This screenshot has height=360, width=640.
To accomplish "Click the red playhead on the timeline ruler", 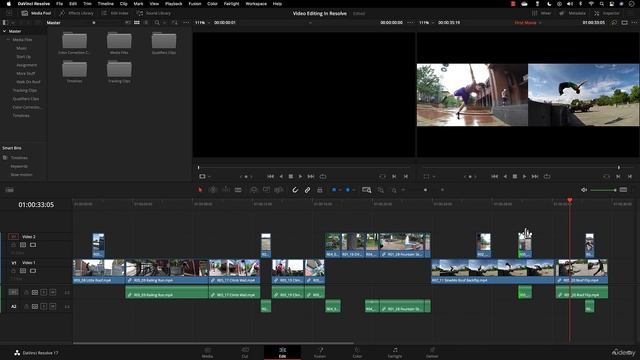I will click(x=570, y=200).
